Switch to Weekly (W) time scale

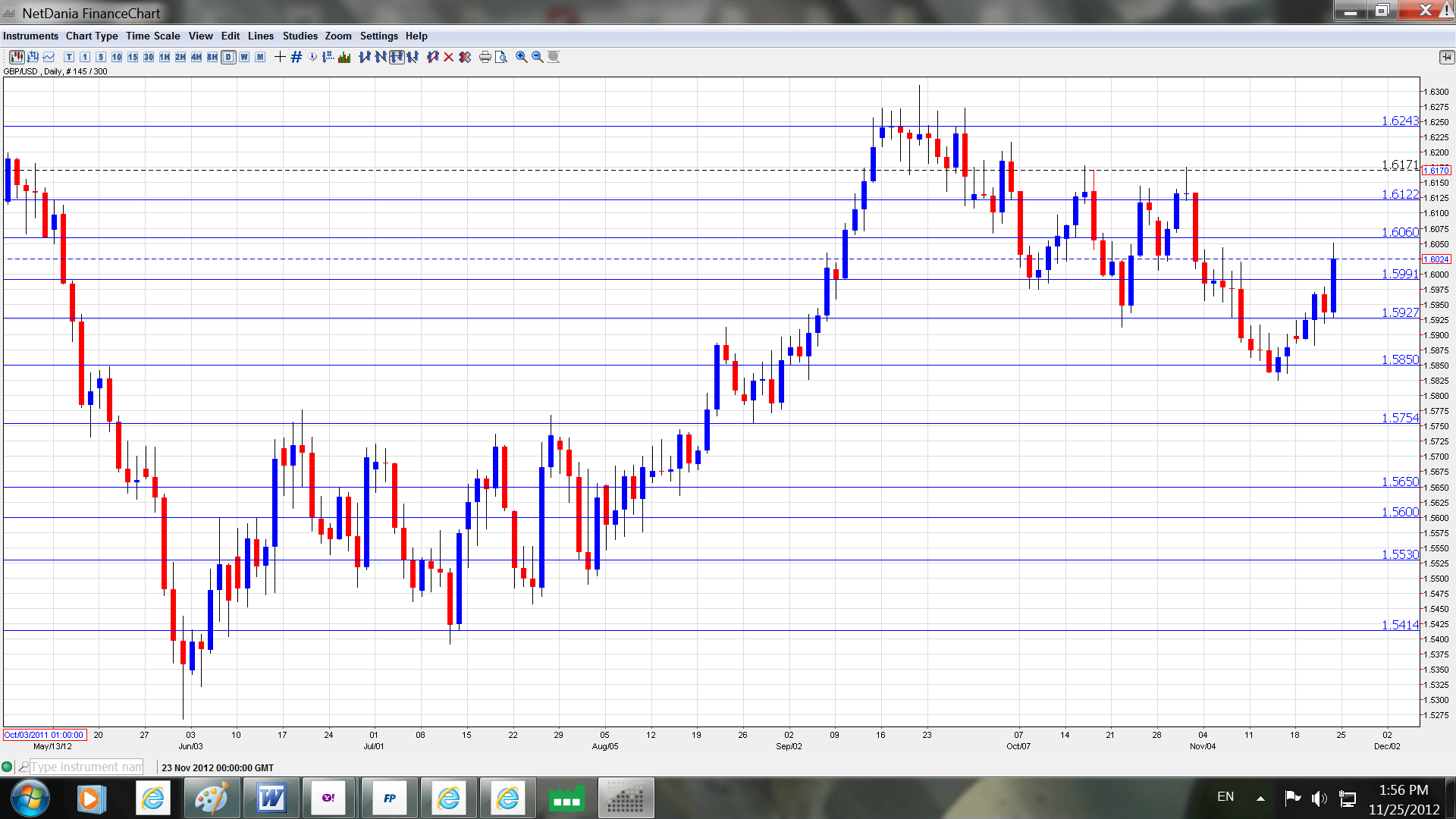coord(244,57)
